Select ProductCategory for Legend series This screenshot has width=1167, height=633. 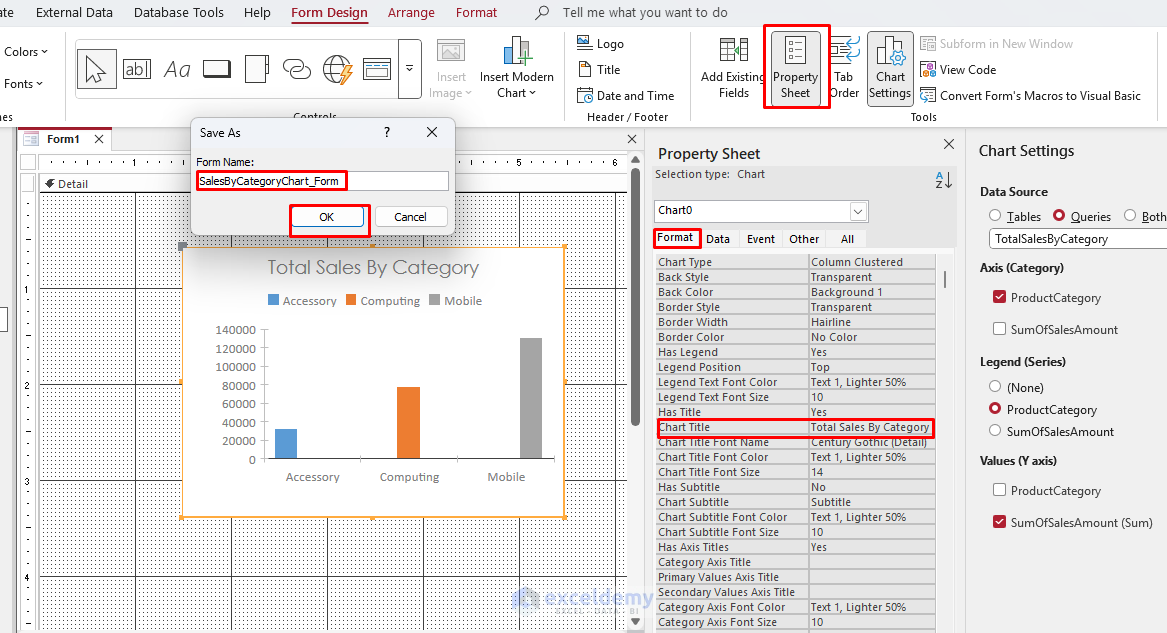(x=995, y=408)
